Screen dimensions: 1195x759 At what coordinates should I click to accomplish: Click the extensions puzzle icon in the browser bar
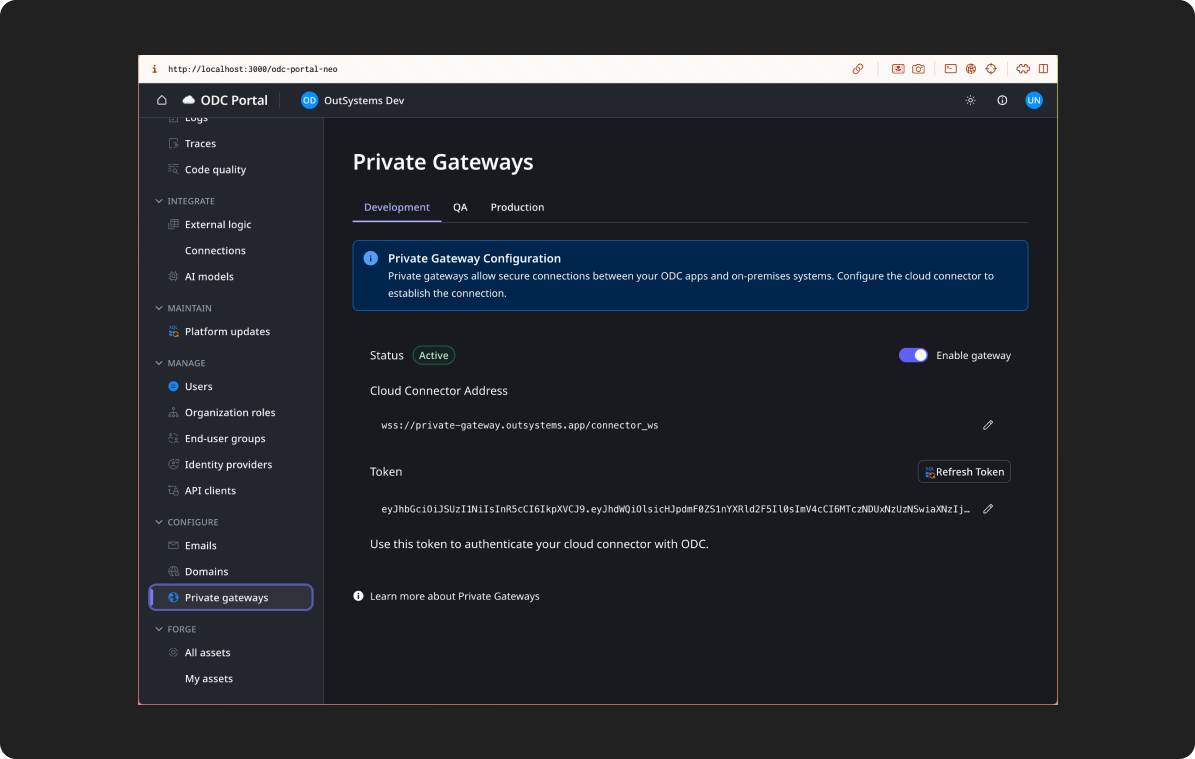[1023, 69]
